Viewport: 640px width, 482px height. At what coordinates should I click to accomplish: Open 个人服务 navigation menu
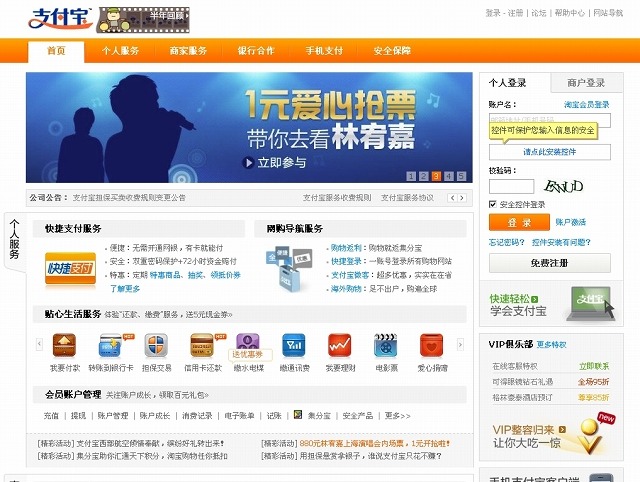pyautogui.click(x=120, y=51)
